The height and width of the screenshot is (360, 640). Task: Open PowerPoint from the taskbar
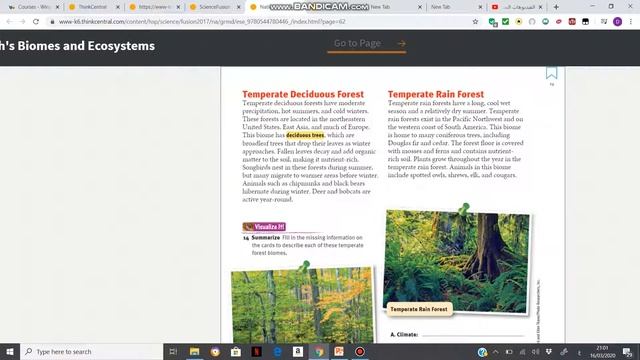[339, 351]
